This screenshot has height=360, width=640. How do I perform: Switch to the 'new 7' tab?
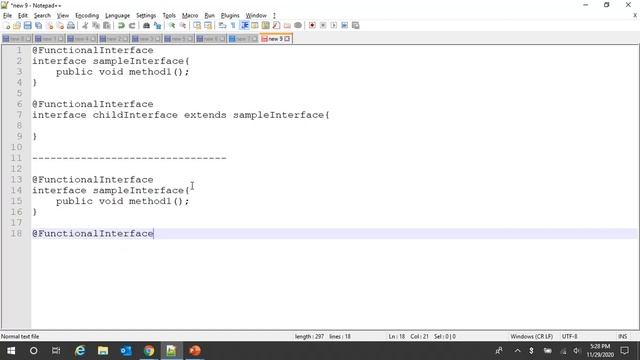pos(243,39)
